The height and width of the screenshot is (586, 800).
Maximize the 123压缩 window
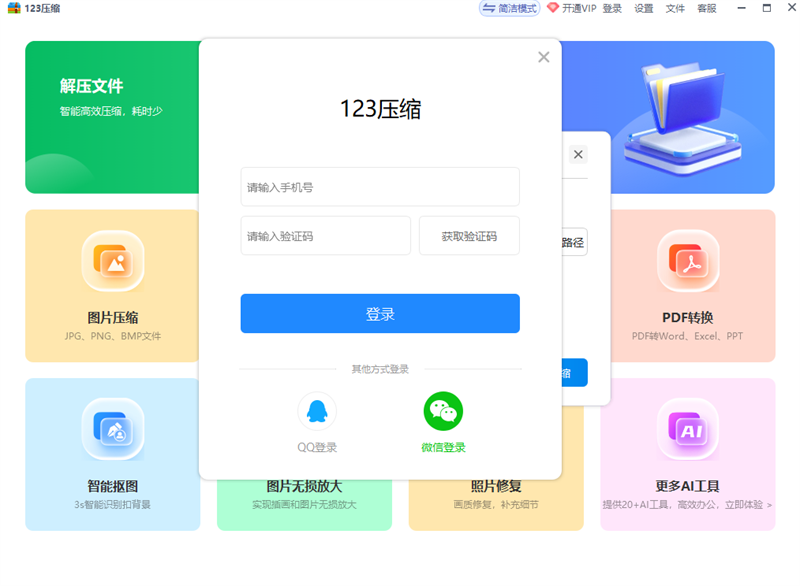coord(767,8)
